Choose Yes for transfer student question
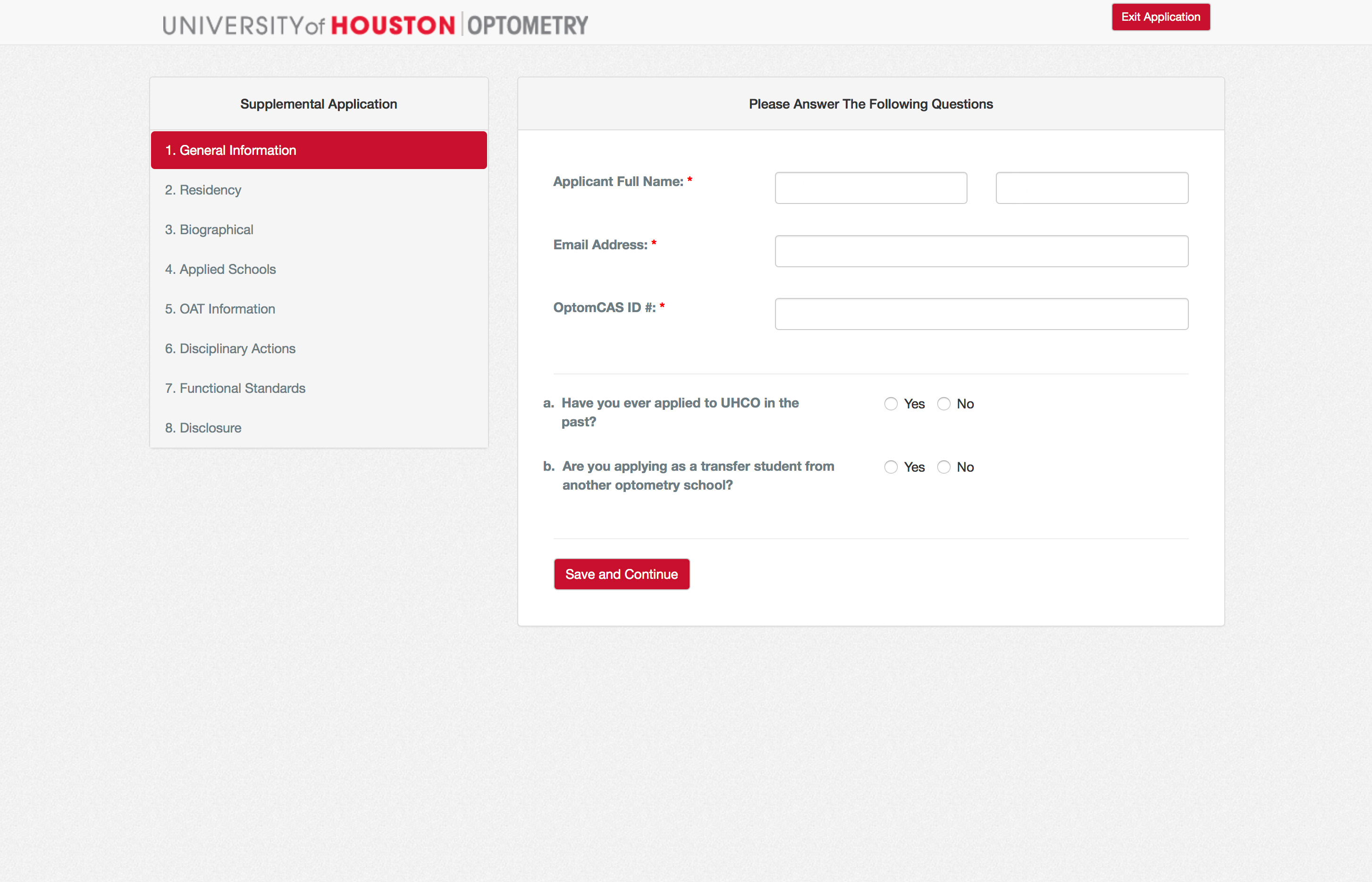The width and height of the screenshot is (1372, 882). click(890, 467)
